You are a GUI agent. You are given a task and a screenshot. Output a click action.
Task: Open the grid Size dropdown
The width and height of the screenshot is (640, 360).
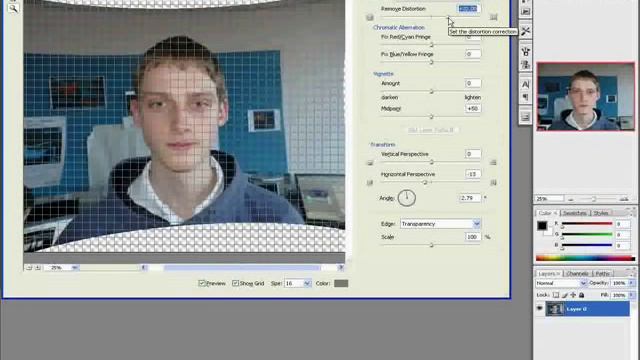(298, 283)
